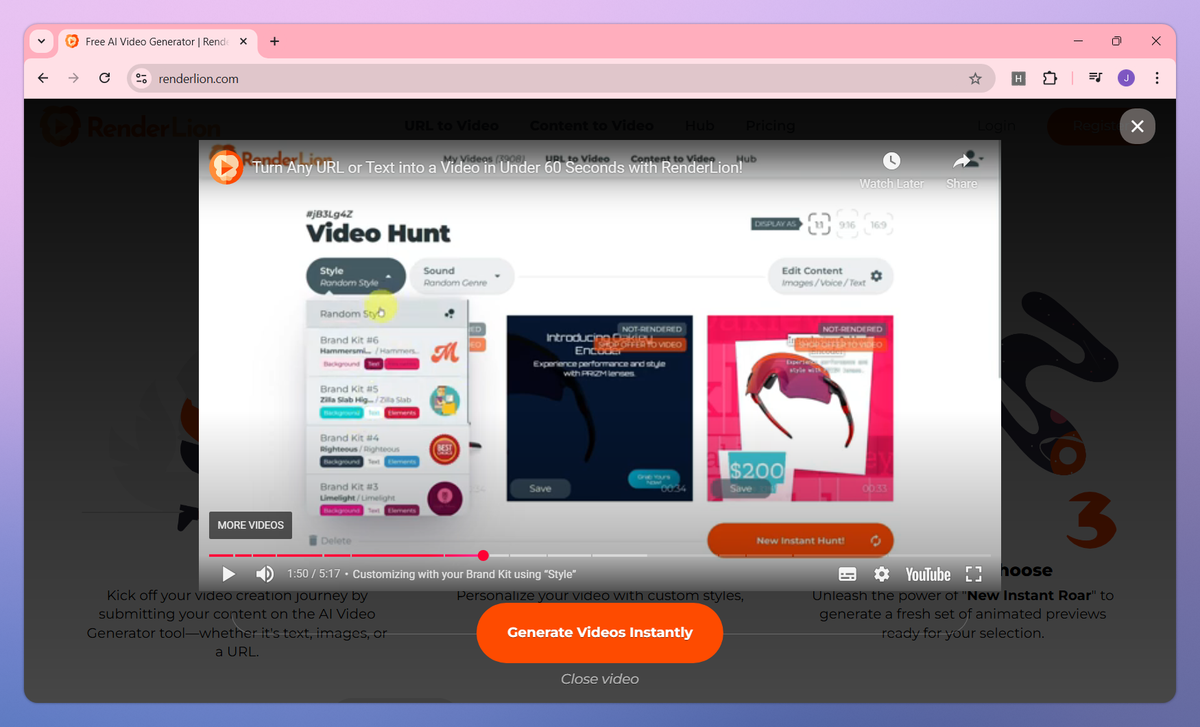This screenshot has width=1200, height=727.
Task: Select the 9:16 display aspect ratio
Action: click(x=848, y=224)
